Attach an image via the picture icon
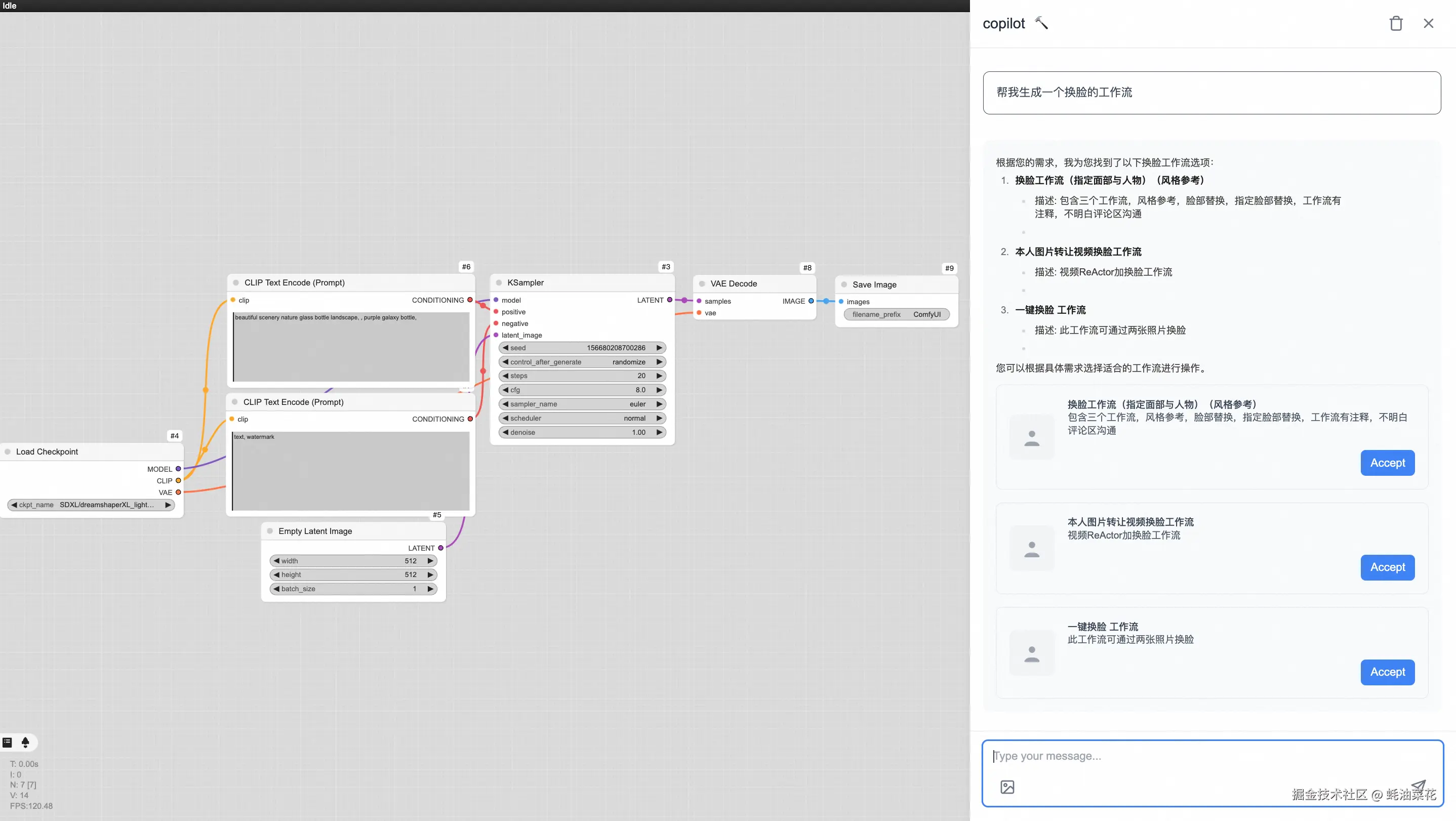 coord(1008,786)
